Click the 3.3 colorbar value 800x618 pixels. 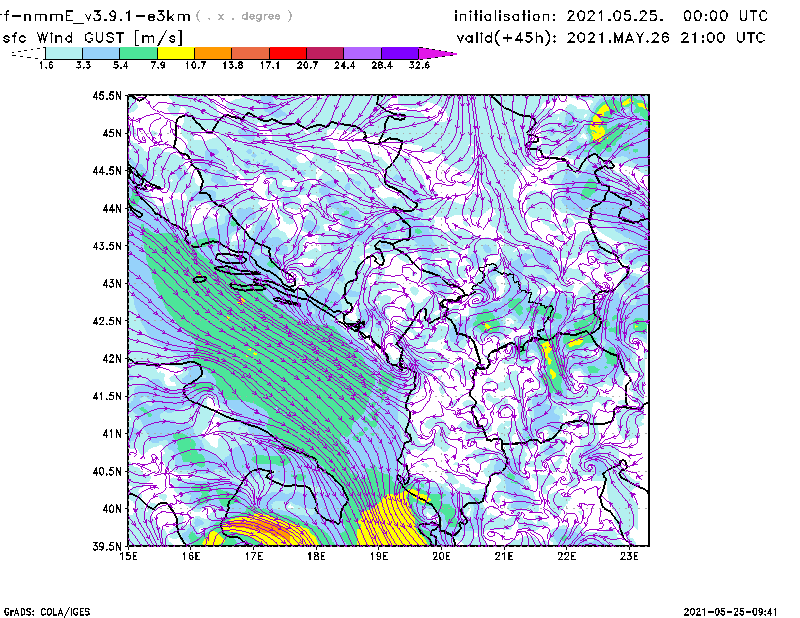(83, 65)
